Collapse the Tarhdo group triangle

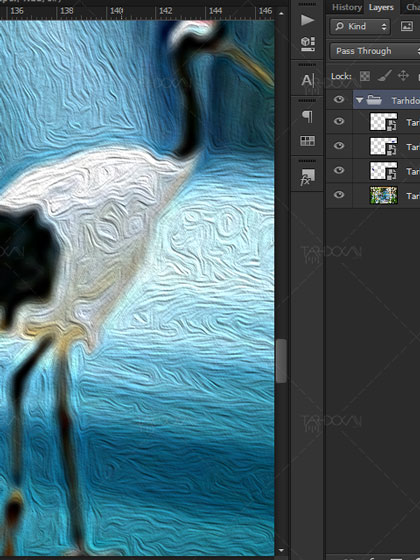coord(359,100)
